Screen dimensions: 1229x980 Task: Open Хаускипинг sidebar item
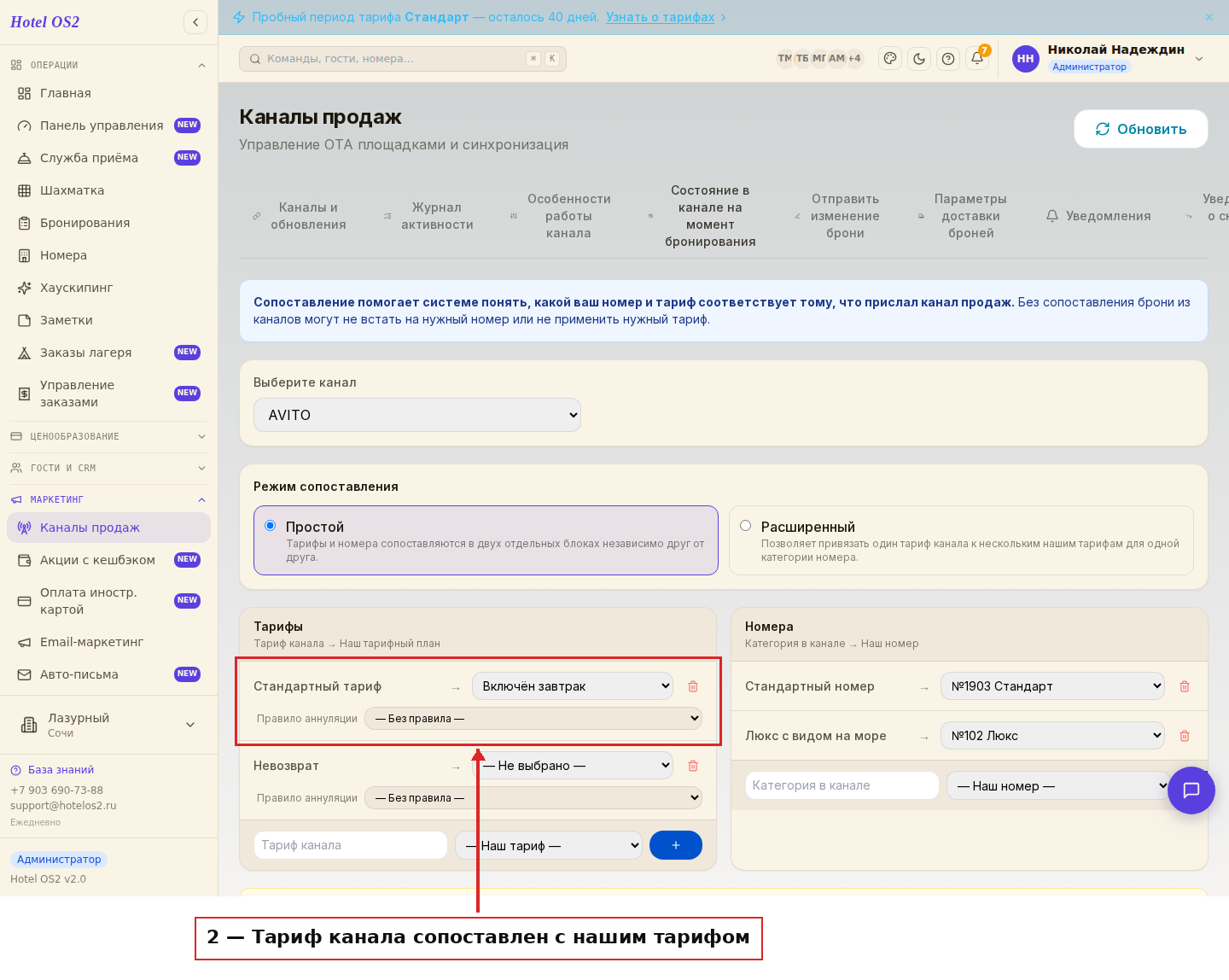108,288
